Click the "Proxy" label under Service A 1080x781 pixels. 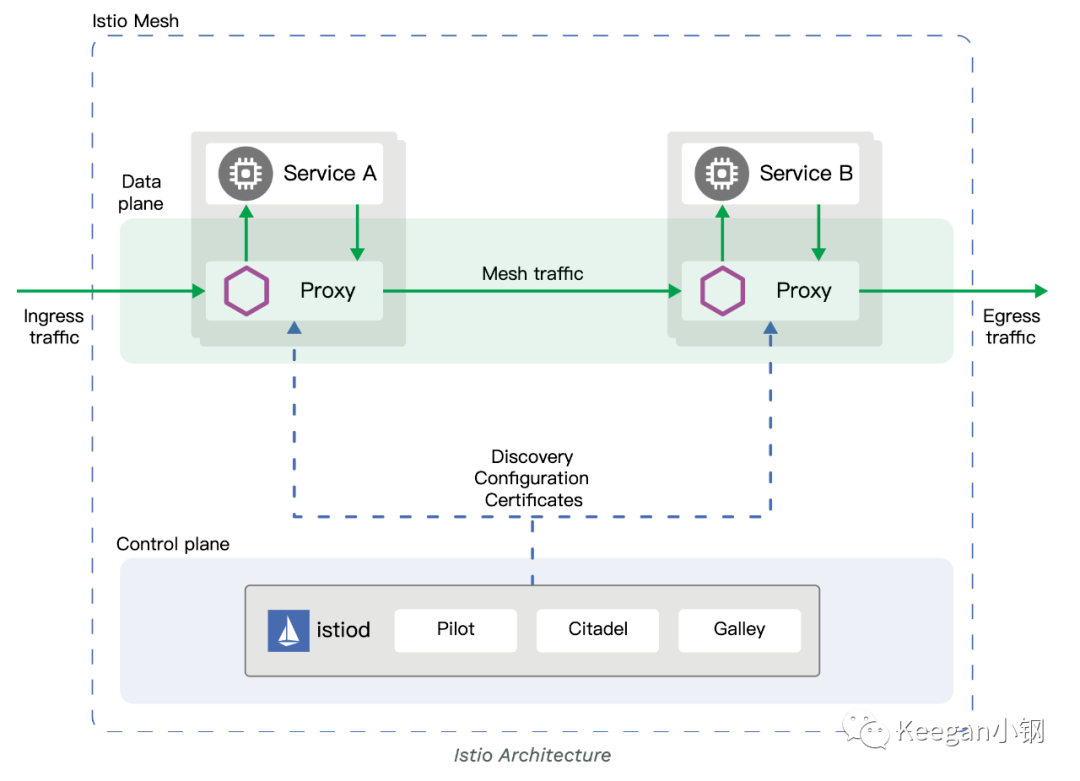[328, 291]
